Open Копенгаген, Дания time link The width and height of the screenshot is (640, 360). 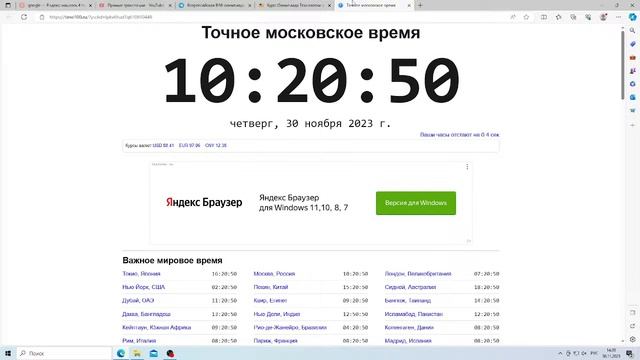pyautogui.click(x=409, y=327)
